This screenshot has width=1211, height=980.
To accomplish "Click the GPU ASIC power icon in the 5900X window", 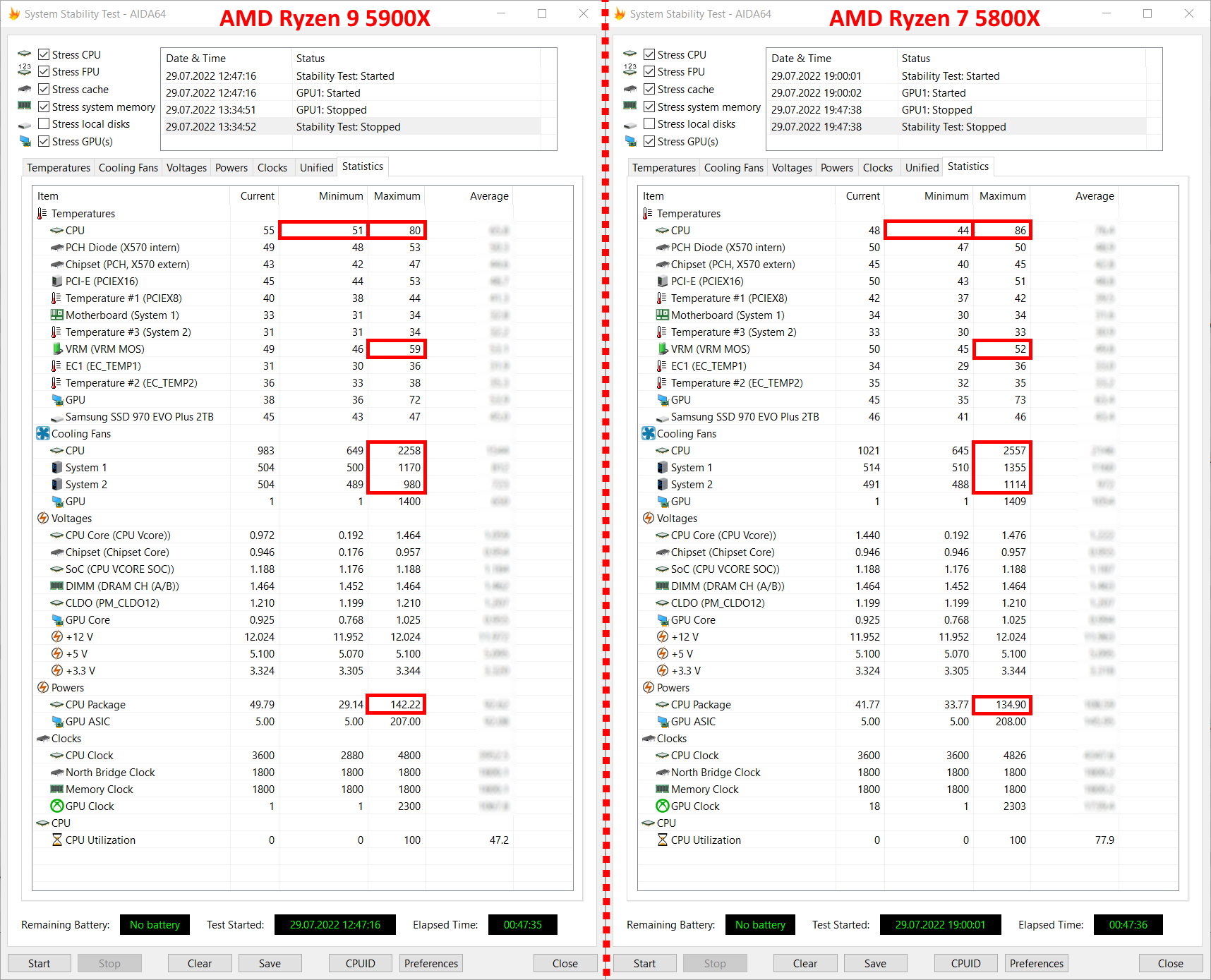I will click(57, 721).
